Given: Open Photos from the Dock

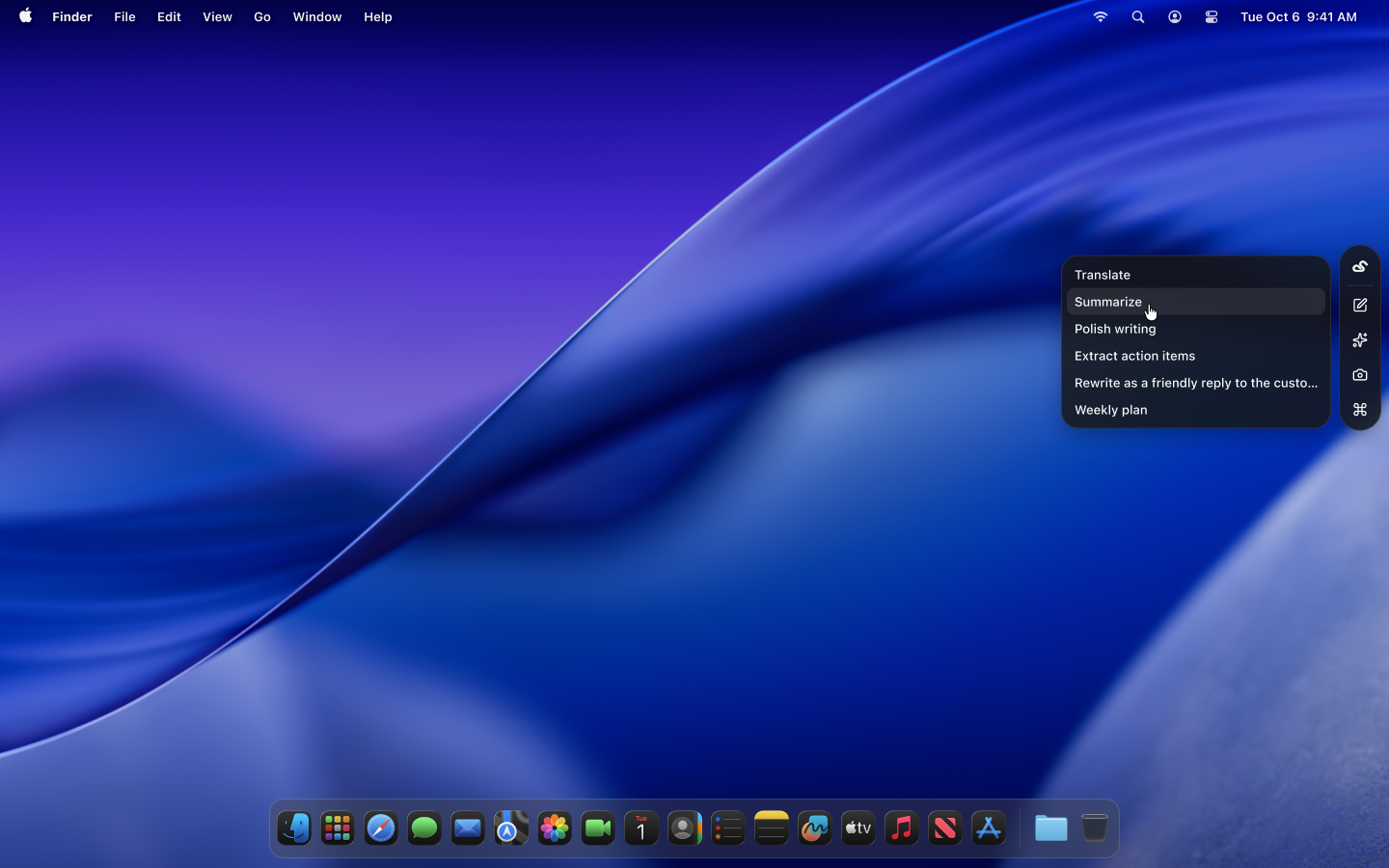Looking at the screenshot, I should click(x=555, y=828).
